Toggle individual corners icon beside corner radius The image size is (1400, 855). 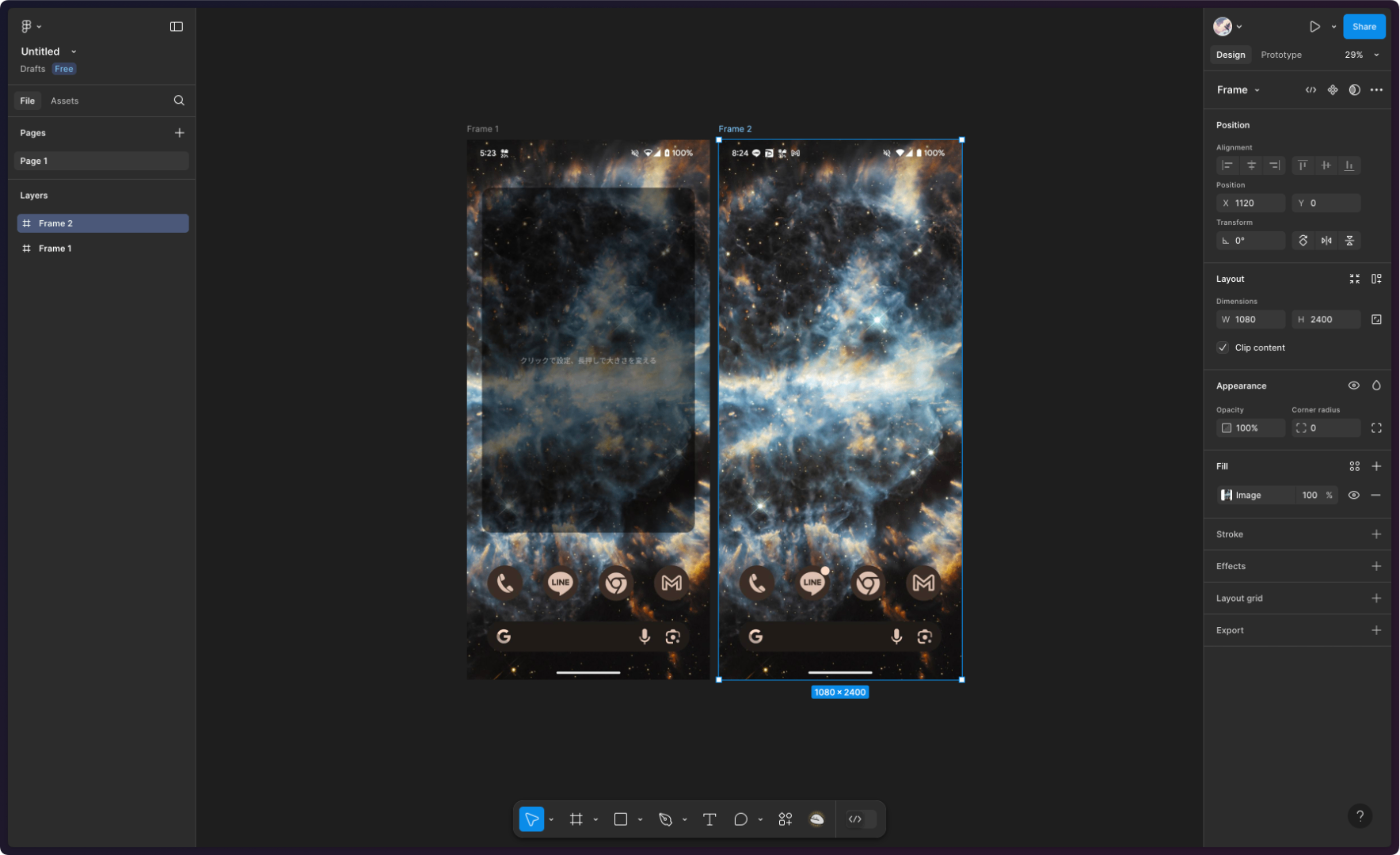(x=1376, y=428)
